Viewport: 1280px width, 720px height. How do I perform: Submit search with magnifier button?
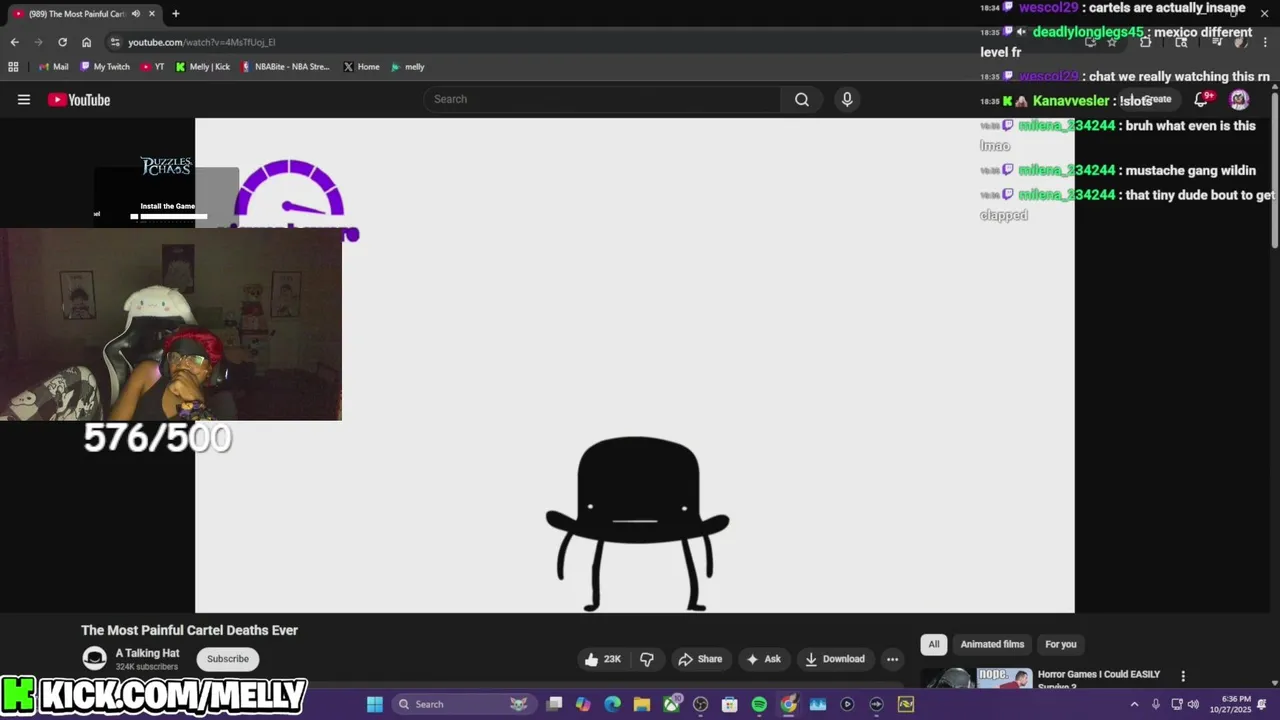click(802, 99)
